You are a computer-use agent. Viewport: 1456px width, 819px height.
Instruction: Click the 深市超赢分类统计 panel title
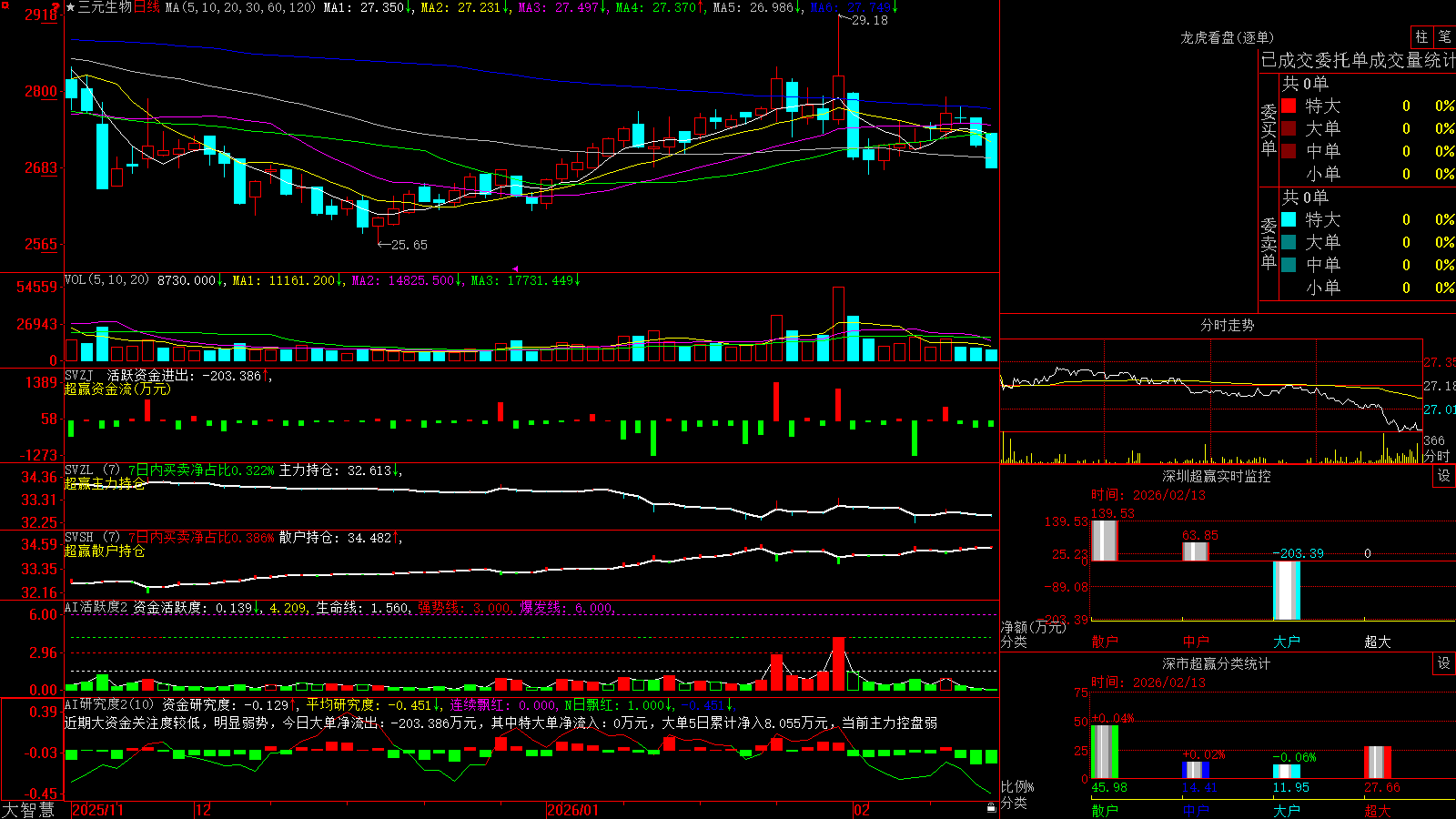point(1217,663)
